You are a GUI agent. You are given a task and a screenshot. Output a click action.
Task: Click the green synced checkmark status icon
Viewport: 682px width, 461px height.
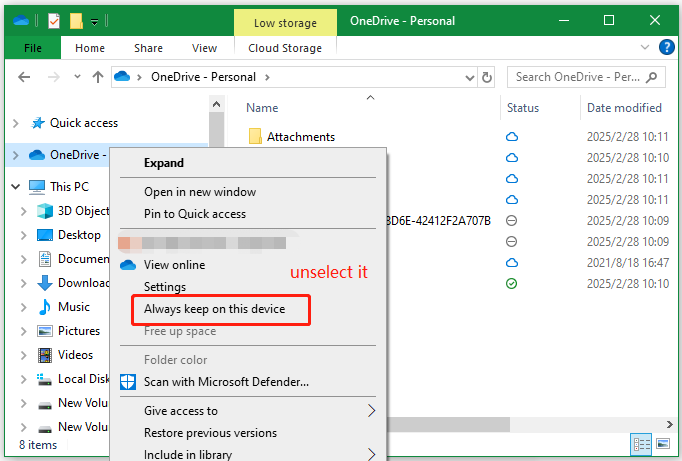(x=512, y=284)
